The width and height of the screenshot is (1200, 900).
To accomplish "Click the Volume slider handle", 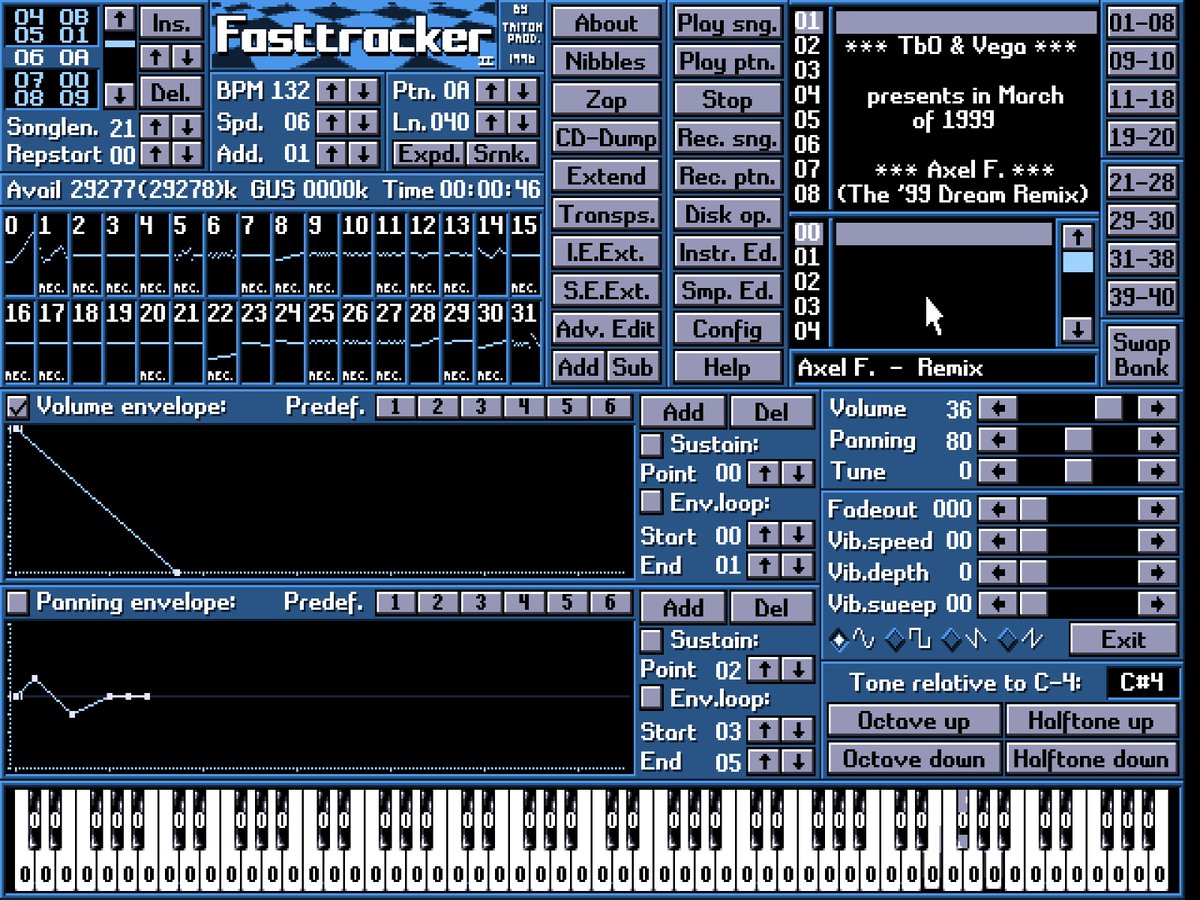I will [x=1108, y=408].
